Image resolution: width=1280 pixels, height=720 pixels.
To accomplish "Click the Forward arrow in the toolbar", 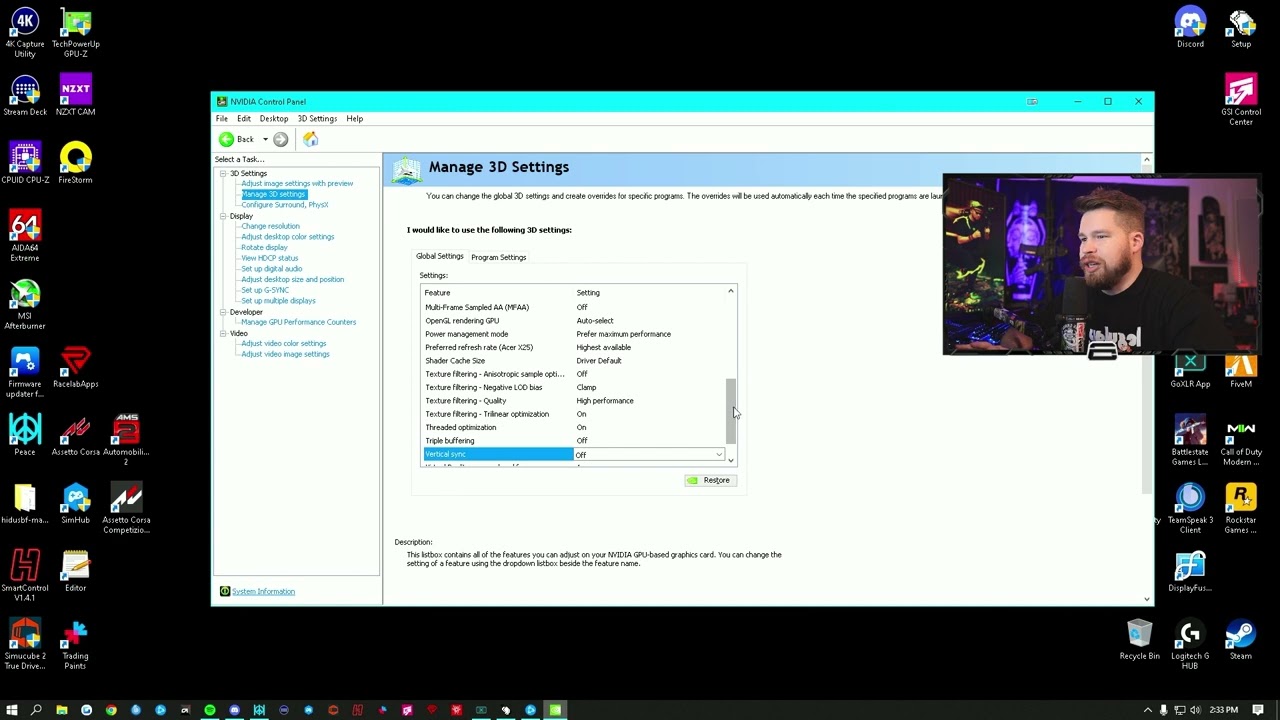I will point(281,139).
